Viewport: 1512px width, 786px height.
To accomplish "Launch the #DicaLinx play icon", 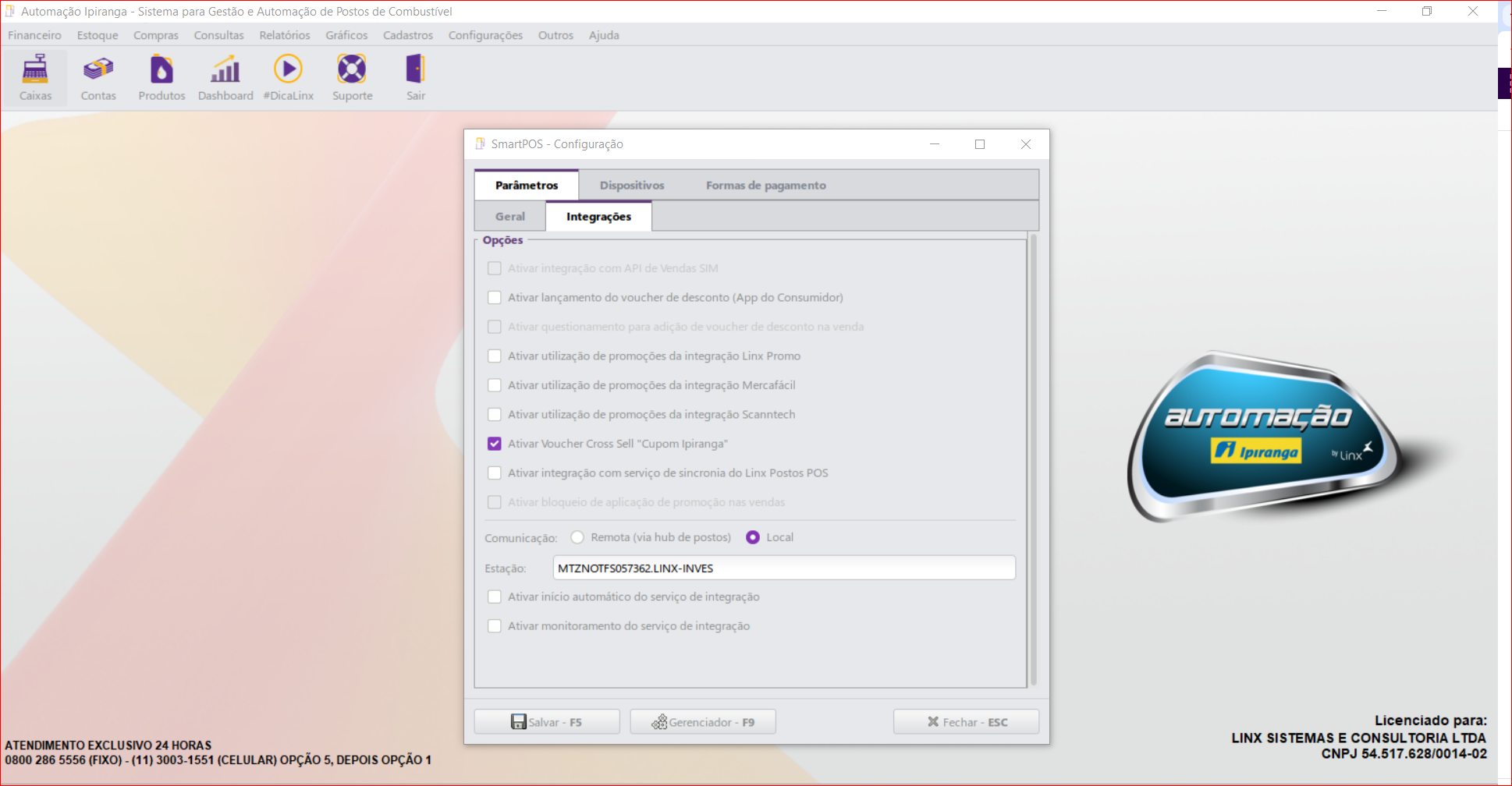I will [x=289, y=78].
